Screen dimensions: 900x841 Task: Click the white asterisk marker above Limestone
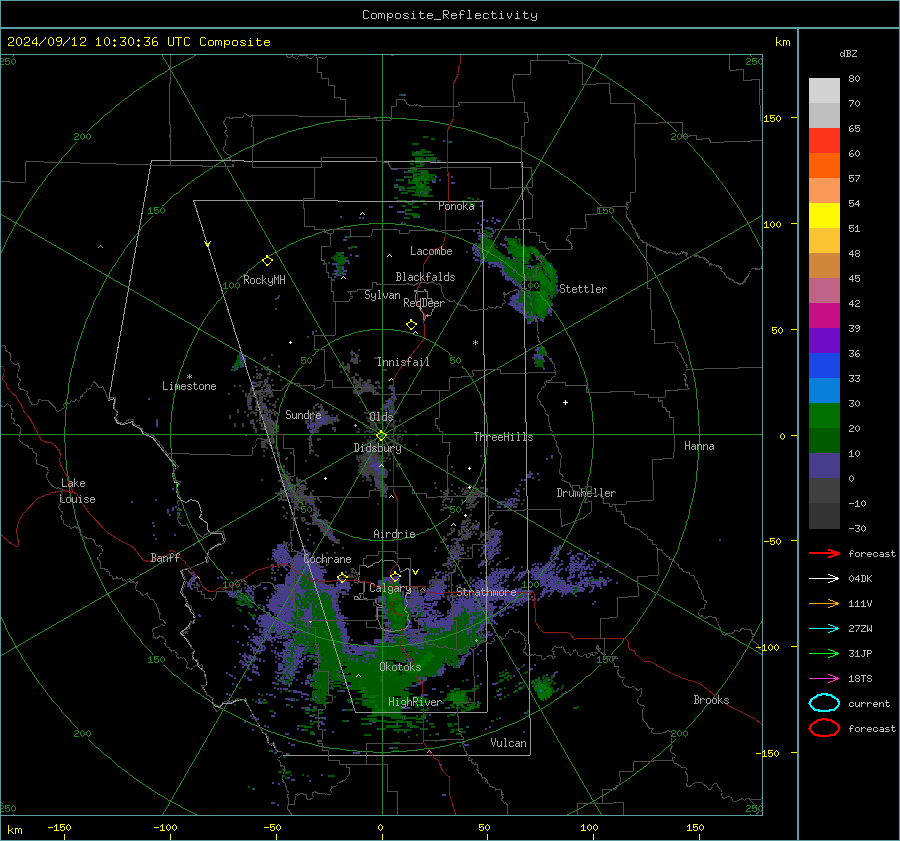(189, 377)
